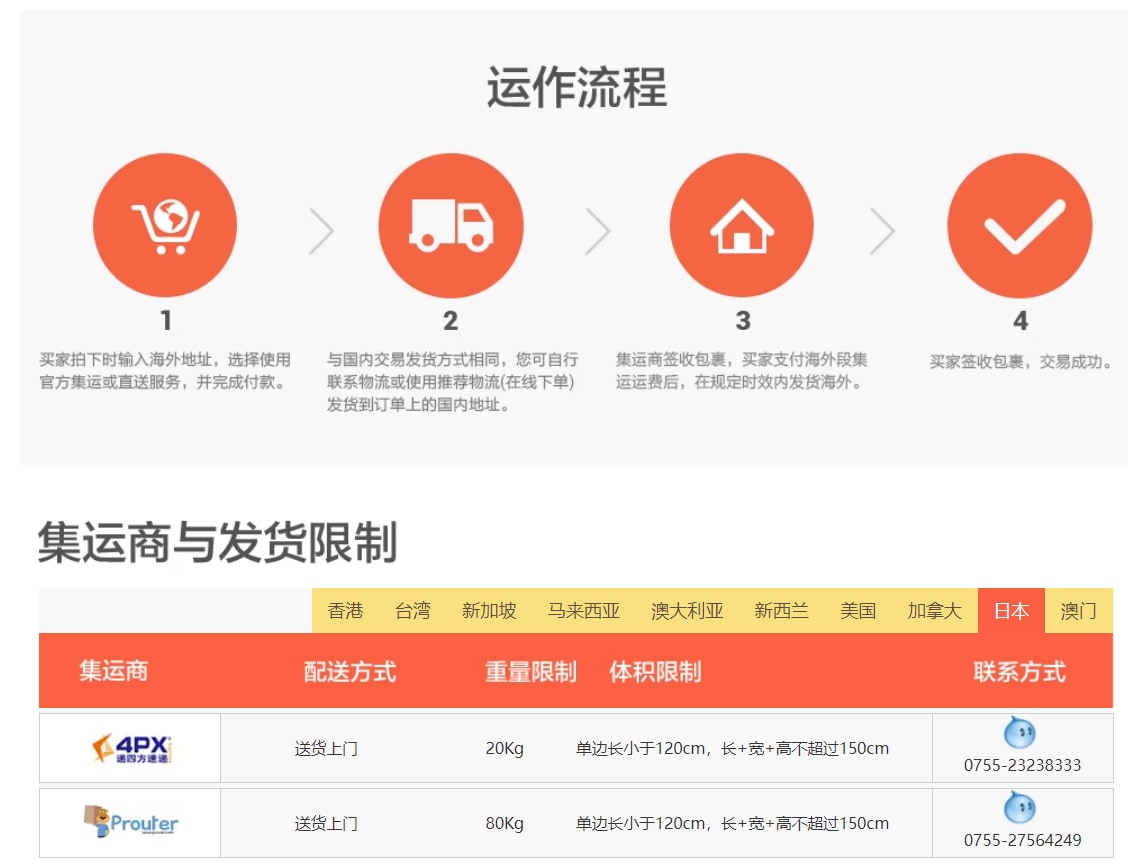
Task: Click the step 3 description text
Action: coord(741,371)
